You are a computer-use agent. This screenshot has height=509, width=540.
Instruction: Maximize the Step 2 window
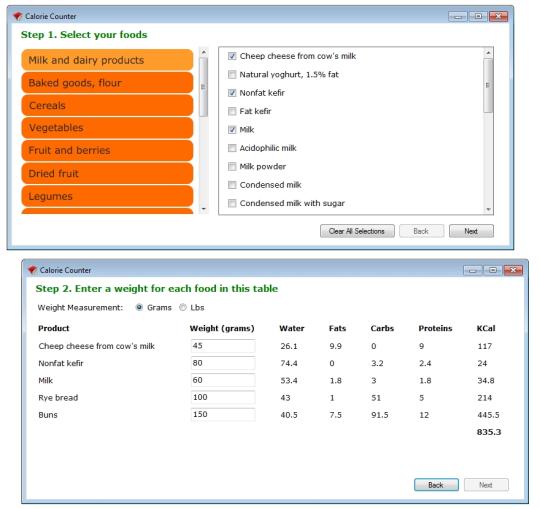[x=493, y=270]
